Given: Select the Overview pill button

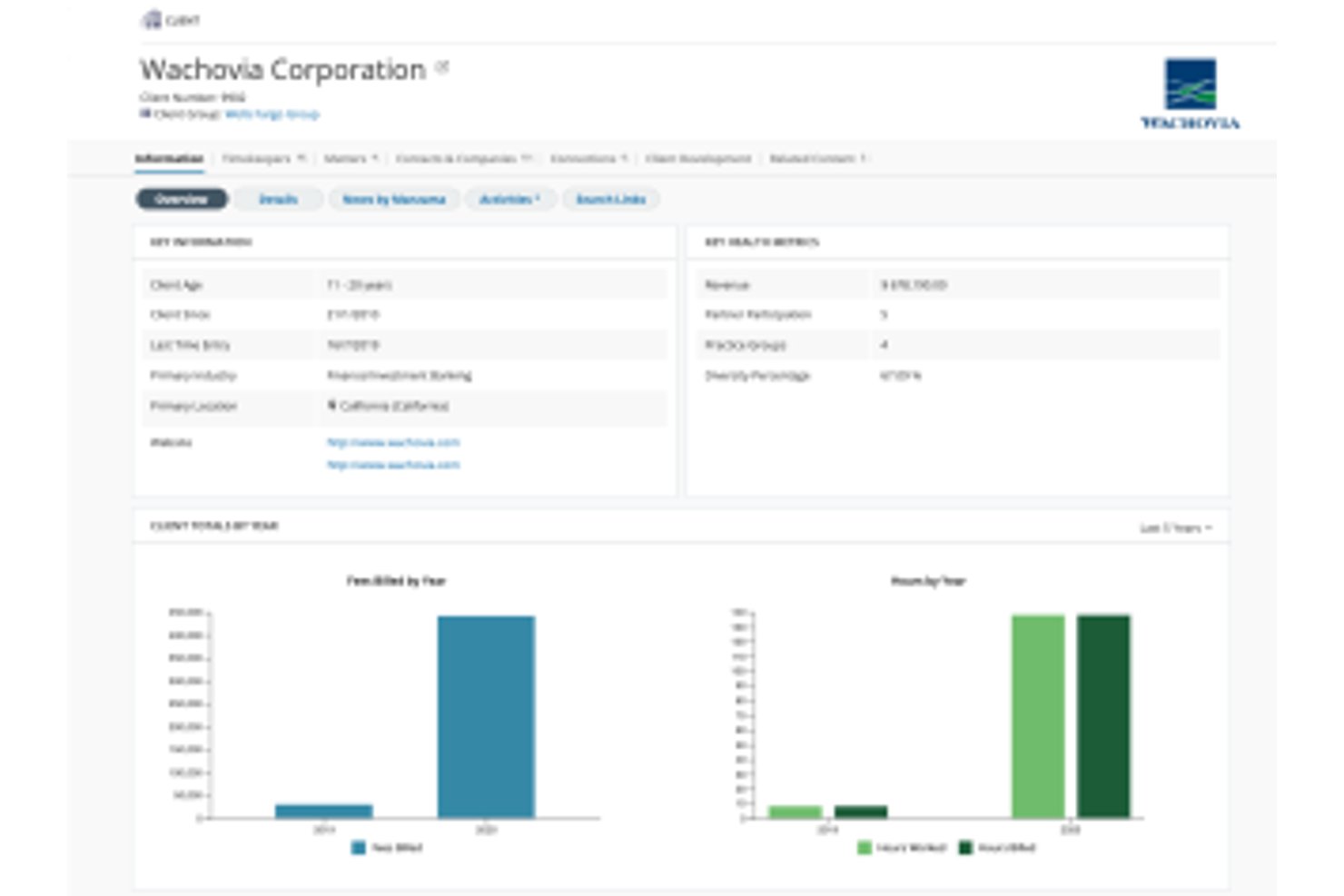Looking at the screenshot, I should tap(182, 199).
